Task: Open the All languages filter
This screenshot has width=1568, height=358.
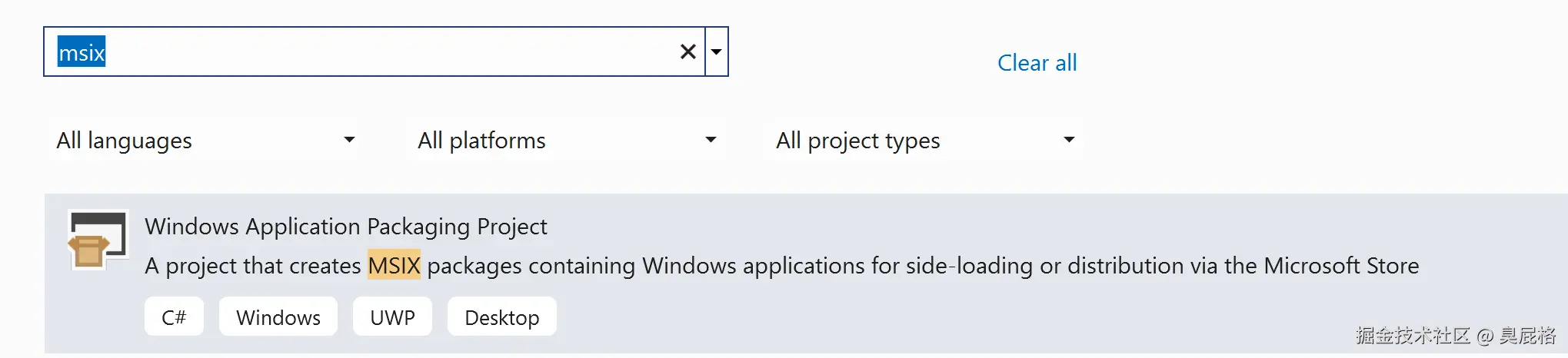Action: 205,140
